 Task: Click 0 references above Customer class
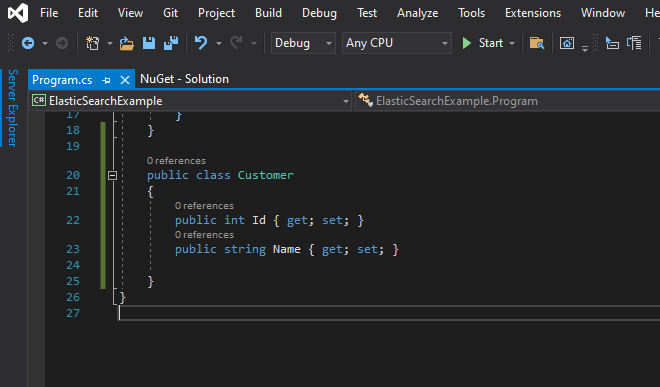click(176, 161)
